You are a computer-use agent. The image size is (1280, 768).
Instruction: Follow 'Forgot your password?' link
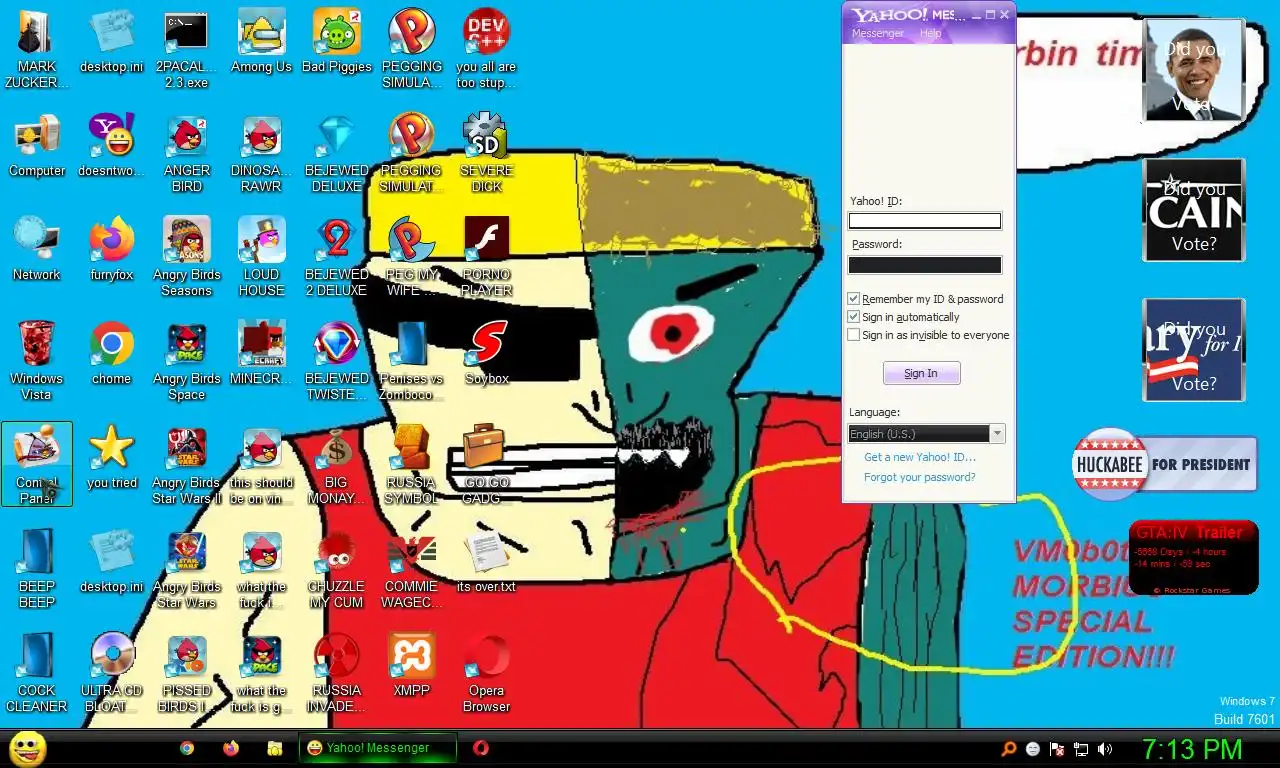coord(919,477)
